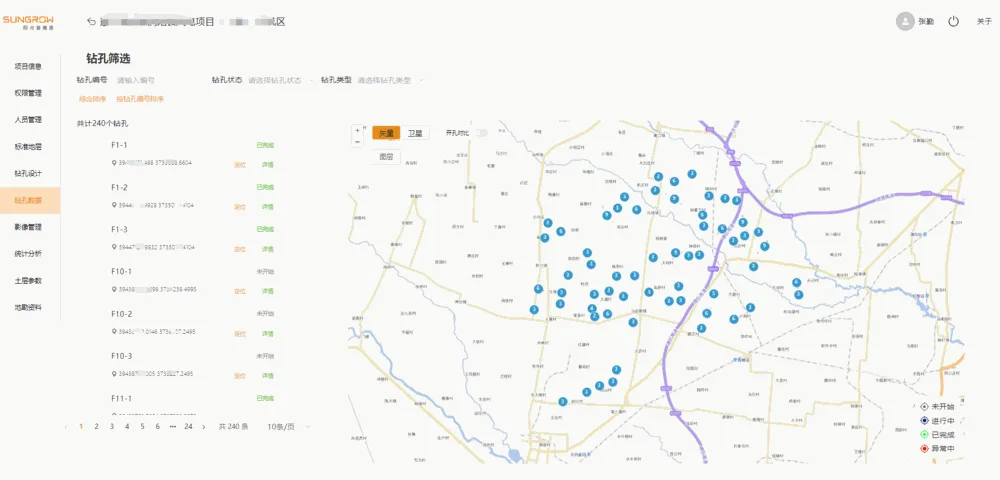Go to pagination page 4
Image resolution: width=1000 pixels, height=480 pixels.
coord(127,426)
